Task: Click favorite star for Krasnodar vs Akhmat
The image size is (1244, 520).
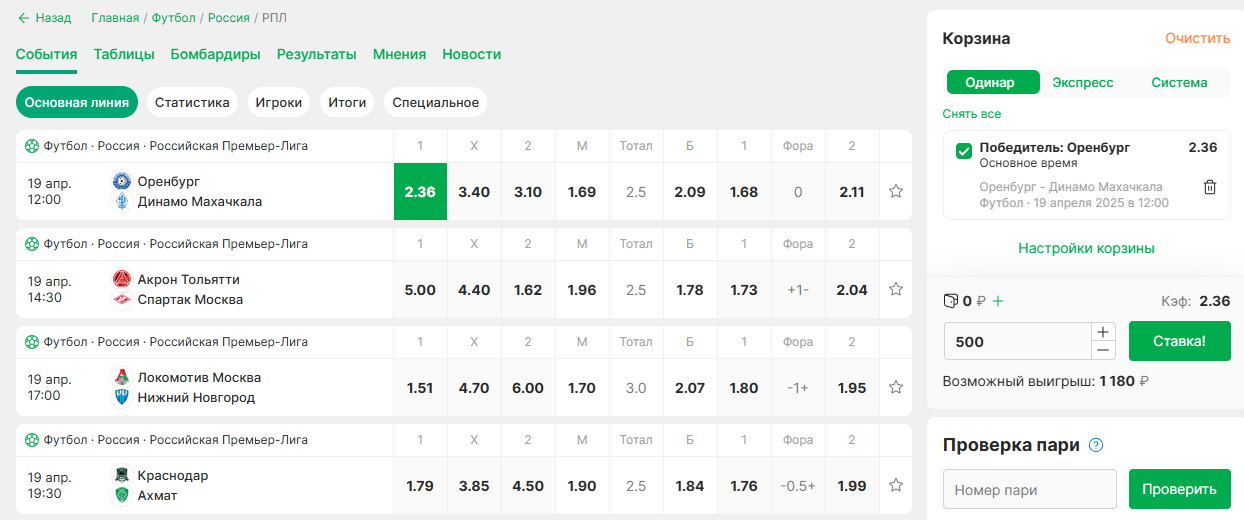Action: click(x=896, y=485)
